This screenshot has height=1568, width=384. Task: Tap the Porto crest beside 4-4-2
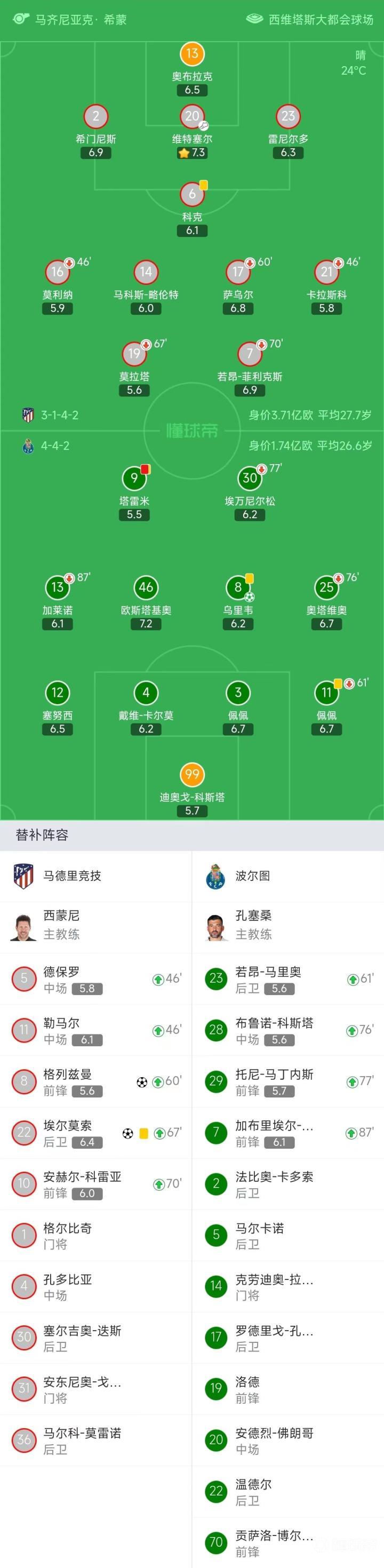click(x=28, y=446)
